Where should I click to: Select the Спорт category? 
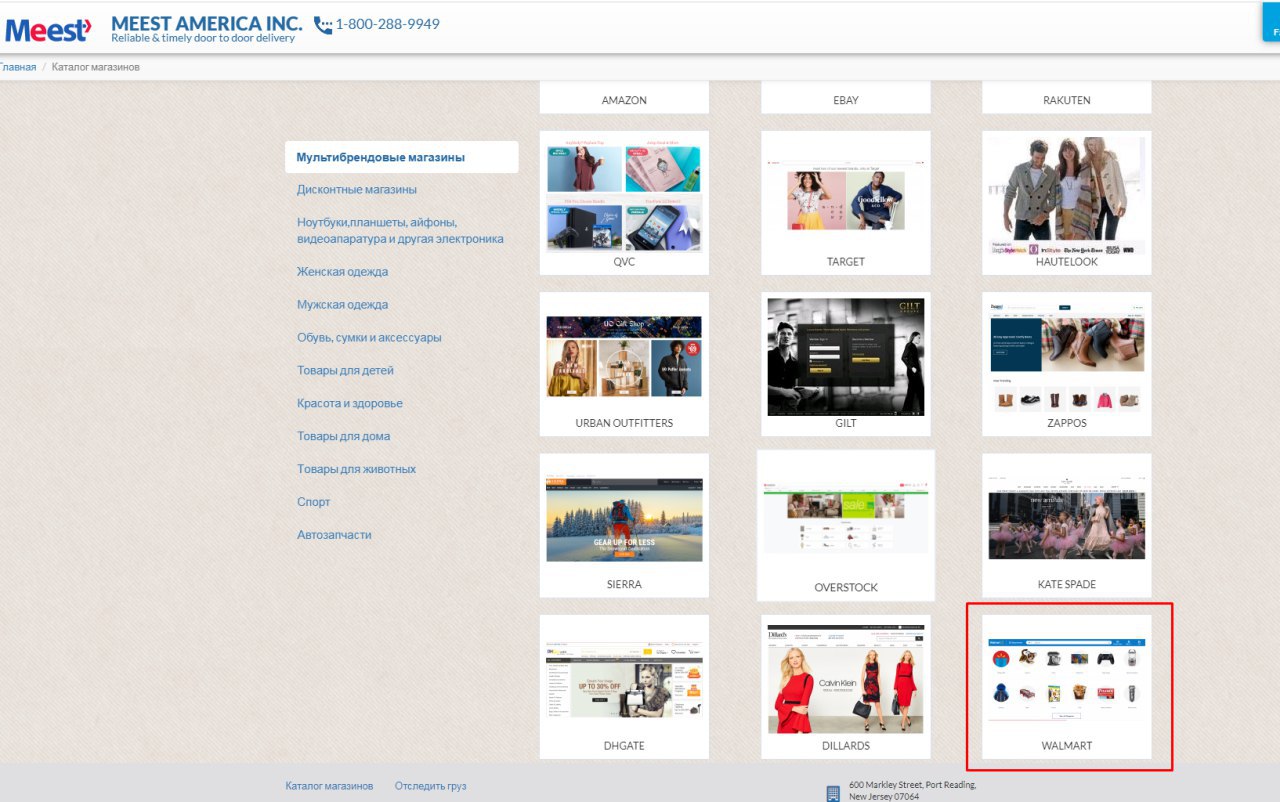click(x=313, y=502)
